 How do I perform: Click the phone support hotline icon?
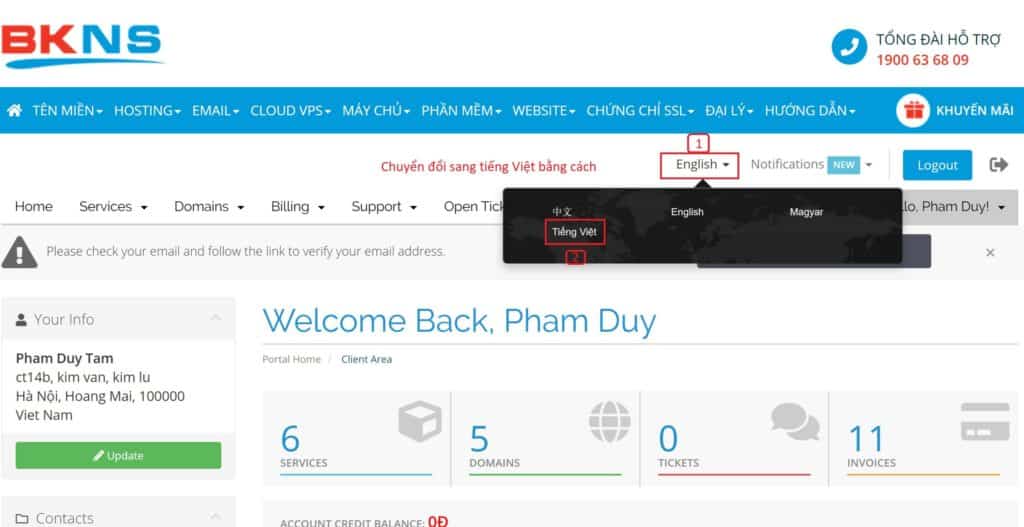[x=849, y=47]
